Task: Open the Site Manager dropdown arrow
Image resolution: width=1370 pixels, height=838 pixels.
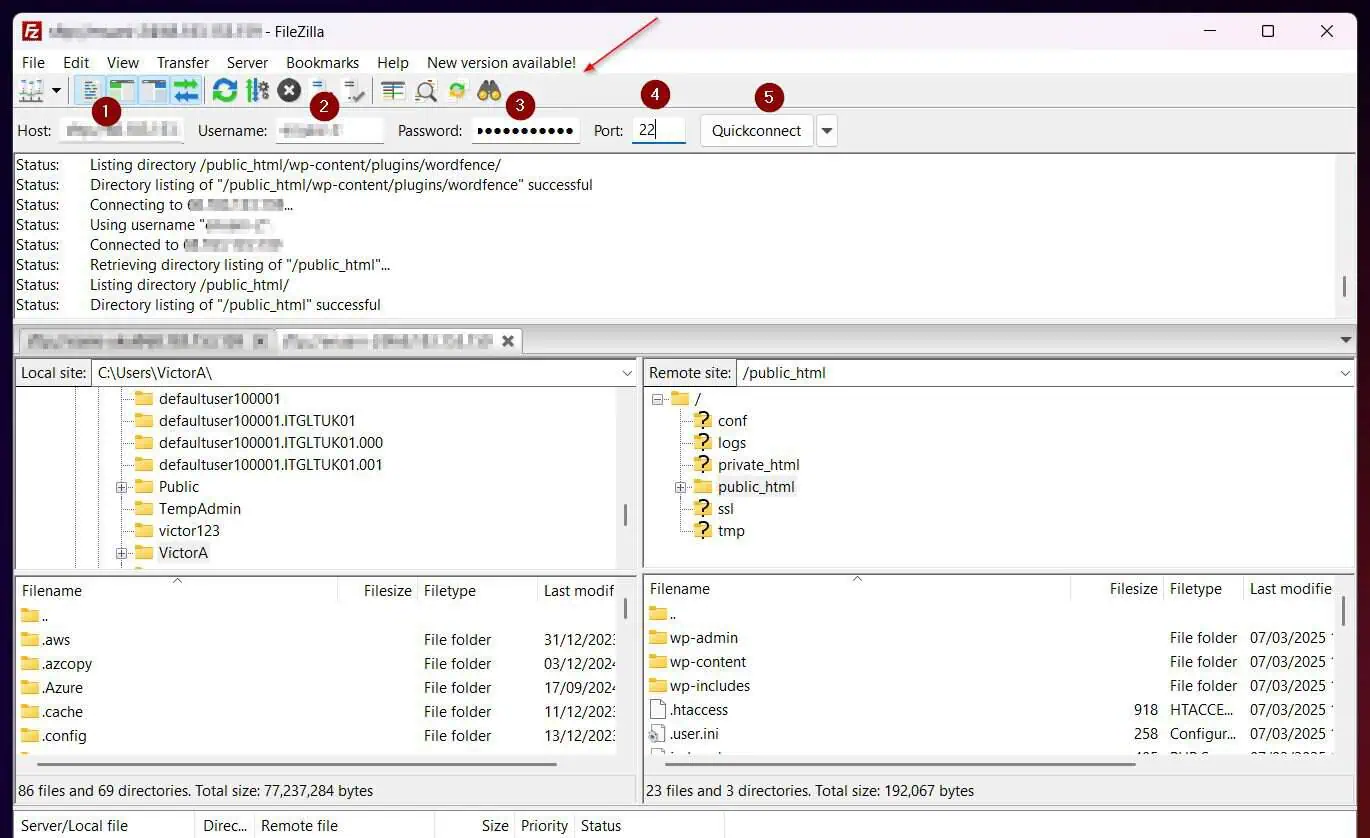Action: (56, 91)
